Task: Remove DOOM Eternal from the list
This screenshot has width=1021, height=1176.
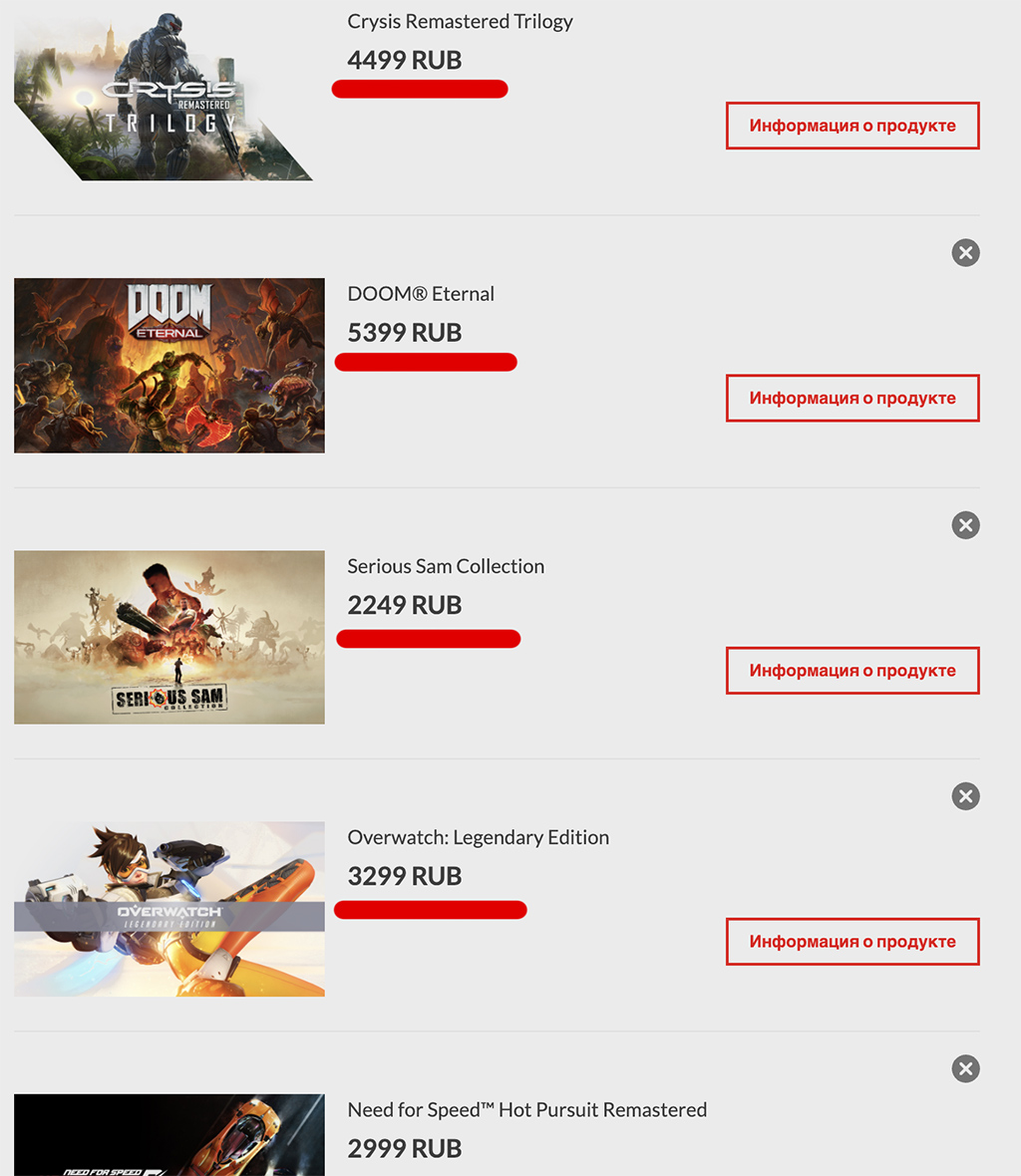Action: pos(965,253)
